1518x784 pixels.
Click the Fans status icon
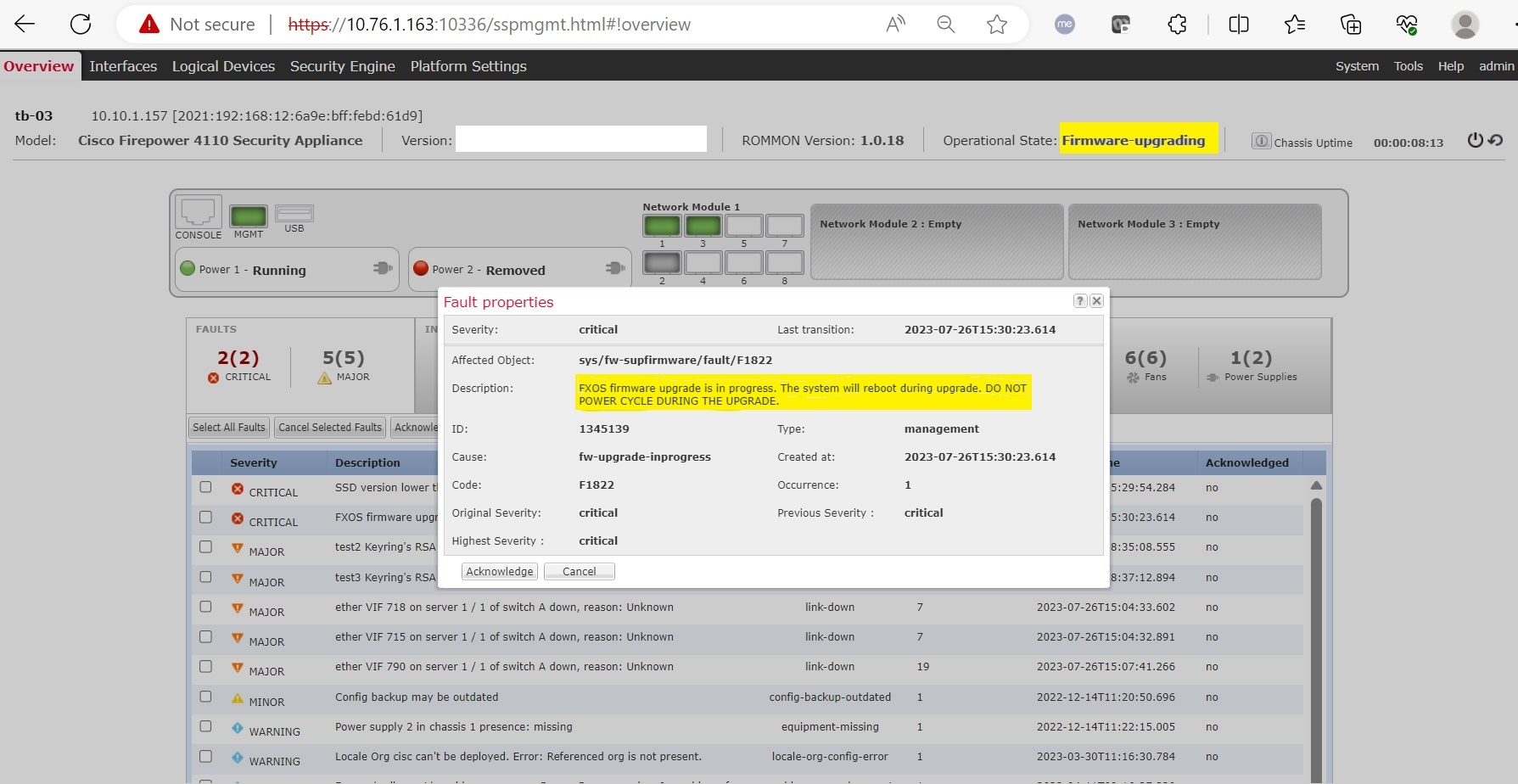click(1133, 377)
